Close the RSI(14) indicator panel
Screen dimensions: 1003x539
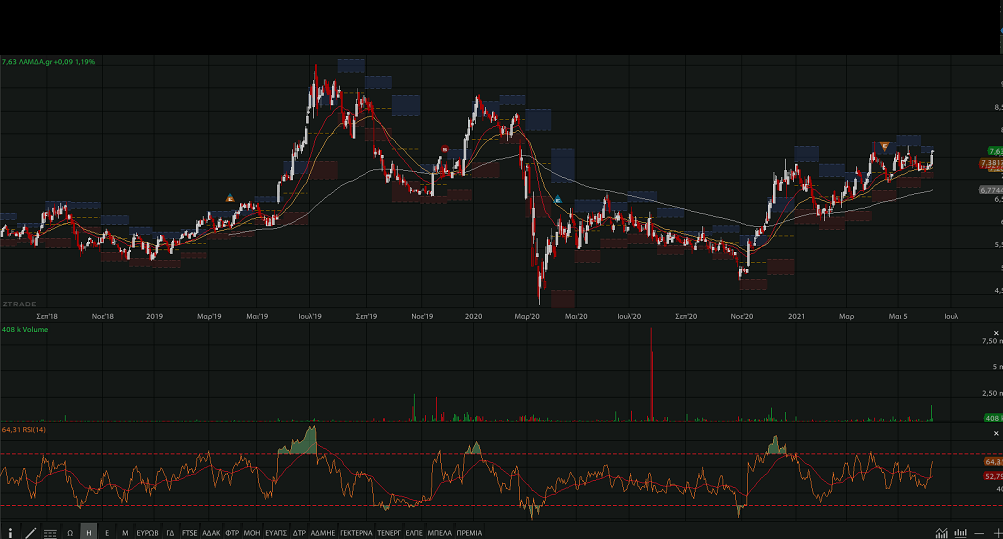click(x=996, y=432)
